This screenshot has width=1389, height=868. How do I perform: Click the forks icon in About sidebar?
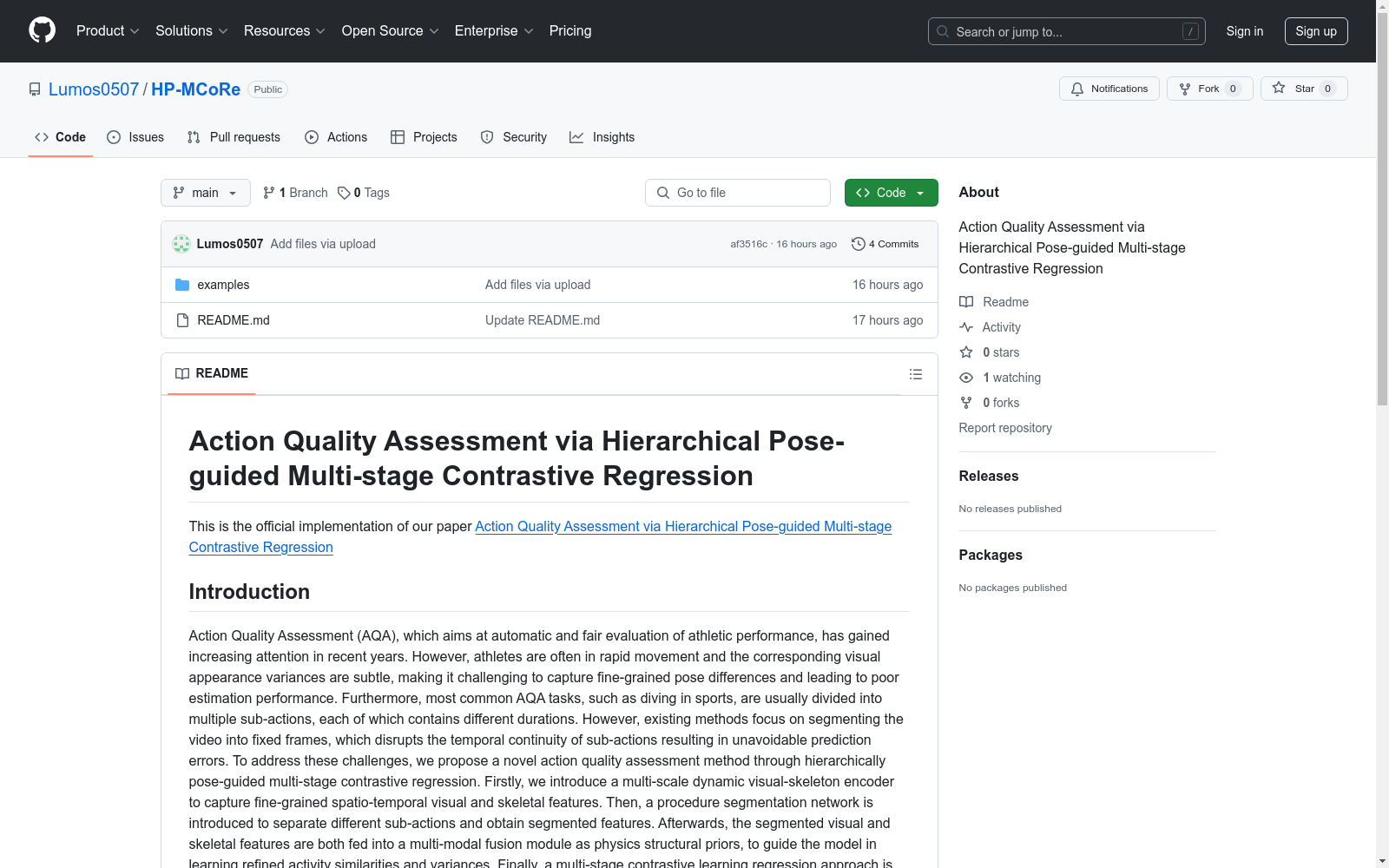pyautogui.click(x=966, y=403)
